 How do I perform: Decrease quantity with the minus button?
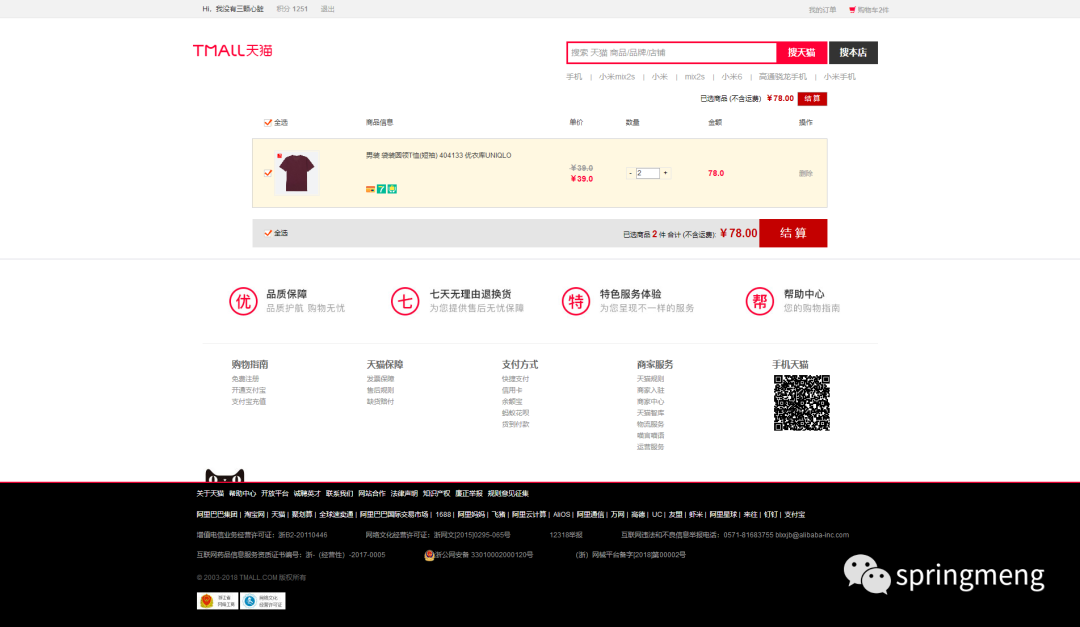[630, 173]
